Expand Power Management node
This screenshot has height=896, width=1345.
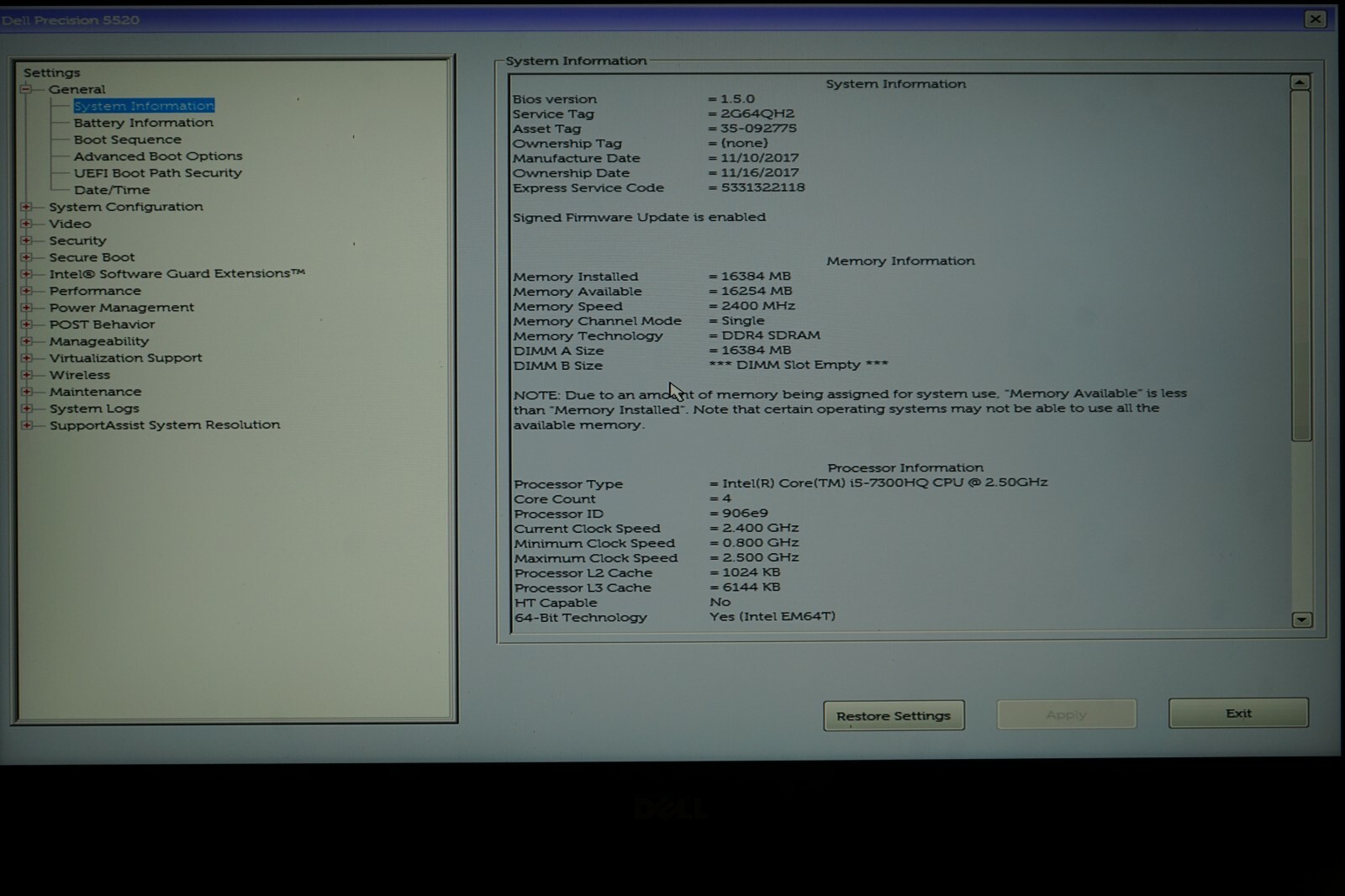tap(26, 308)
